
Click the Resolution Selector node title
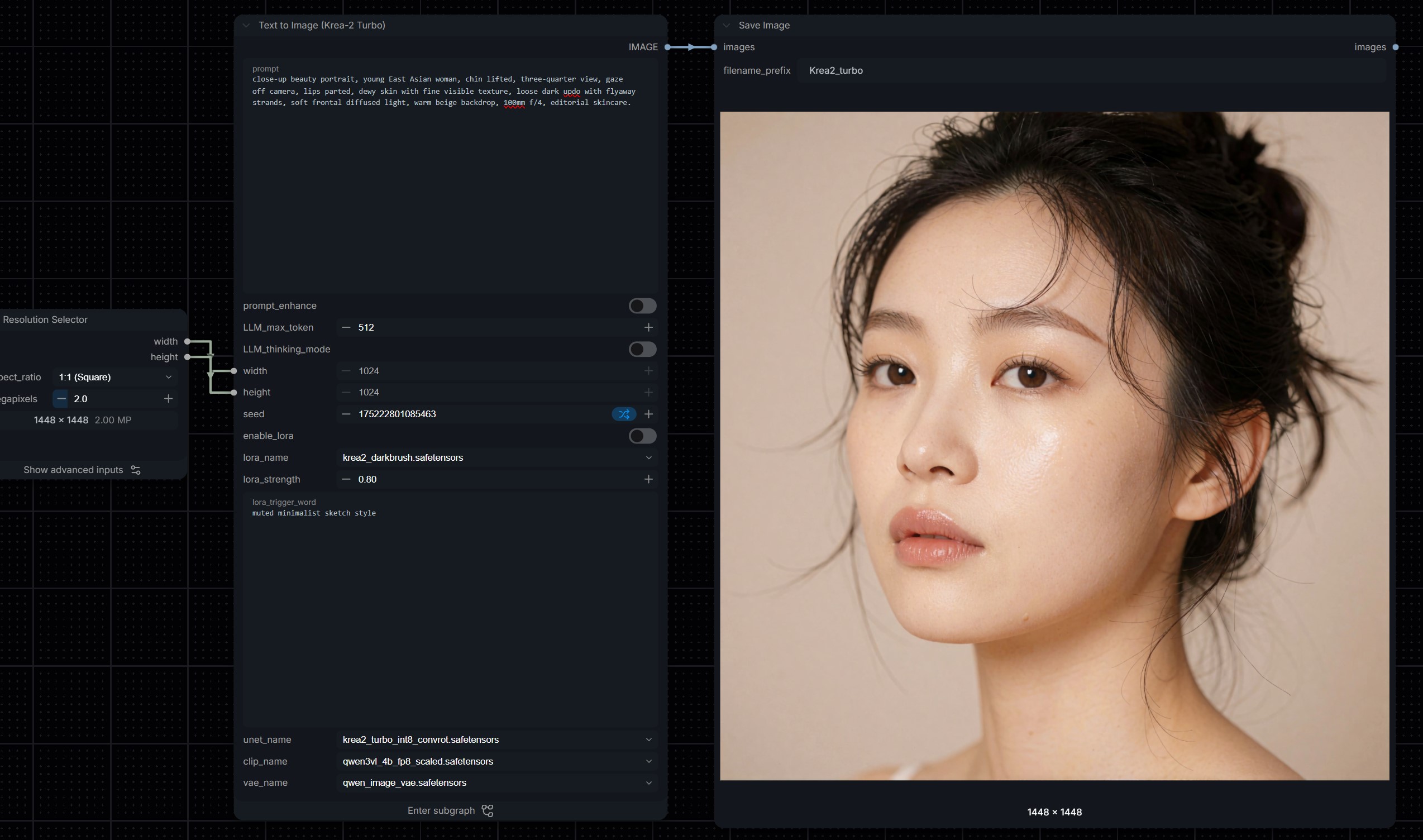pos(45,320)
